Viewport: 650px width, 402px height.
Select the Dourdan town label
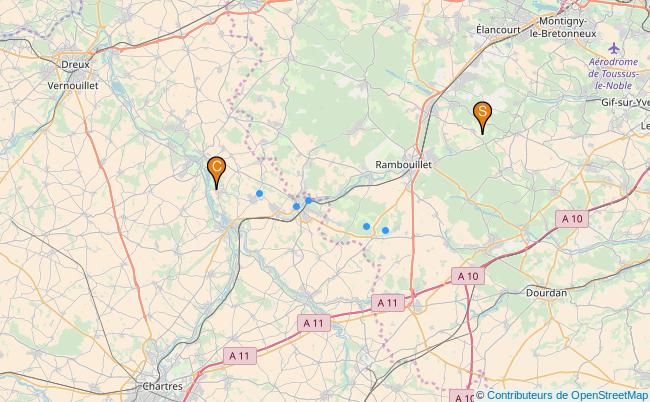pyautogui.click(x=546, y=293)
